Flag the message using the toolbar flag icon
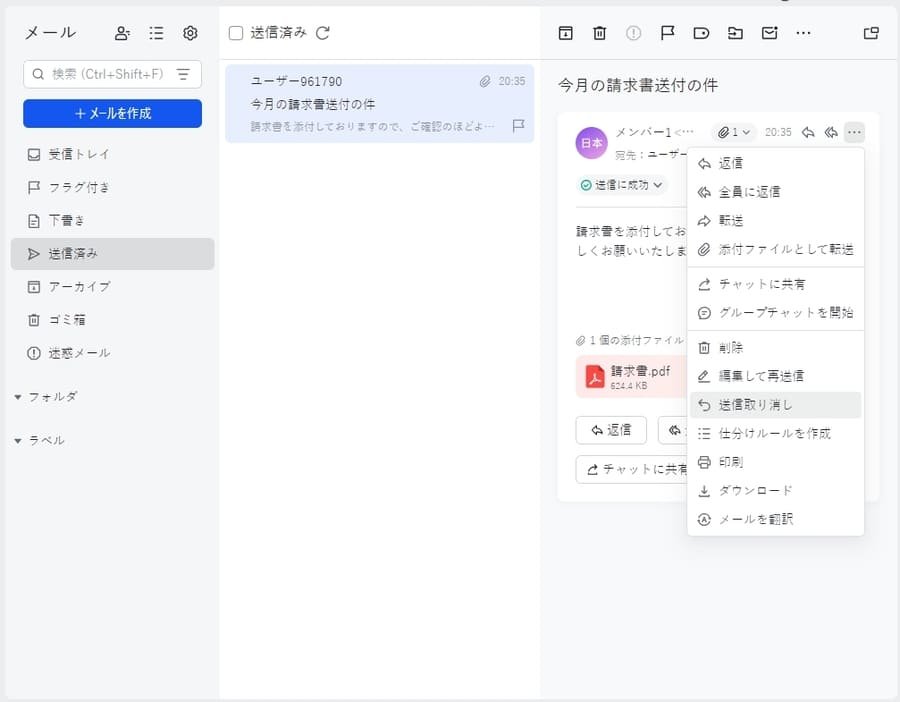The width and height of the screenshot is (900, 702). tap(667, 33)
